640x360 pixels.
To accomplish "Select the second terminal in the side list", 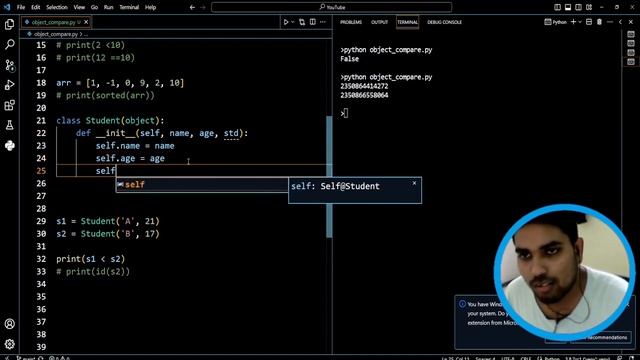I will 631,44.
